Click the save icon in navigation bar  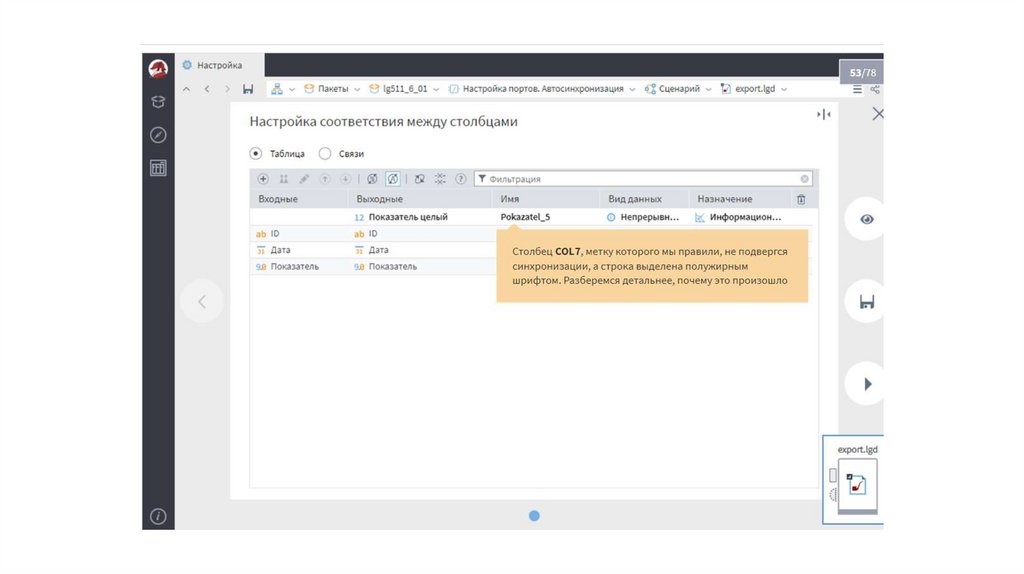pos(248,89)
